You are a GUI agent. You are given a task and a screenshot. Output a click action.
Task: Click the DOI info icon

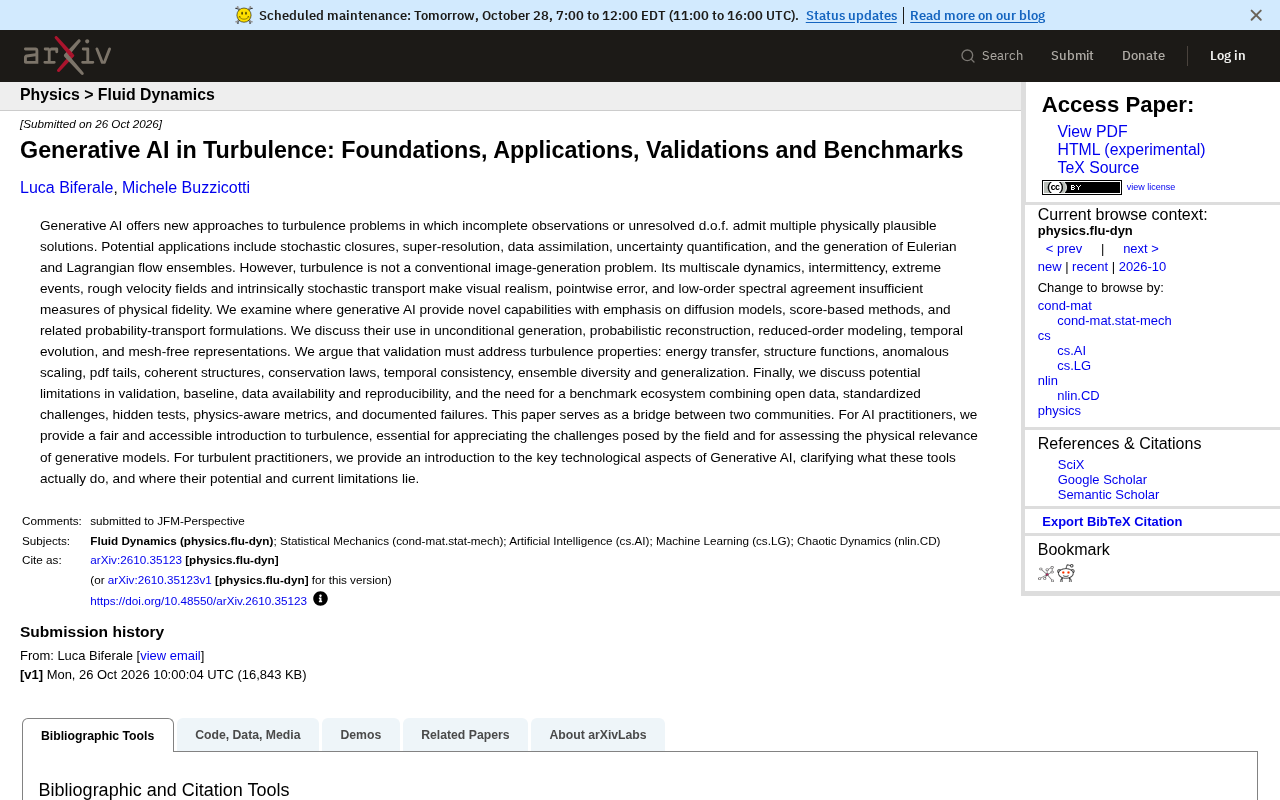coord(320,599)
